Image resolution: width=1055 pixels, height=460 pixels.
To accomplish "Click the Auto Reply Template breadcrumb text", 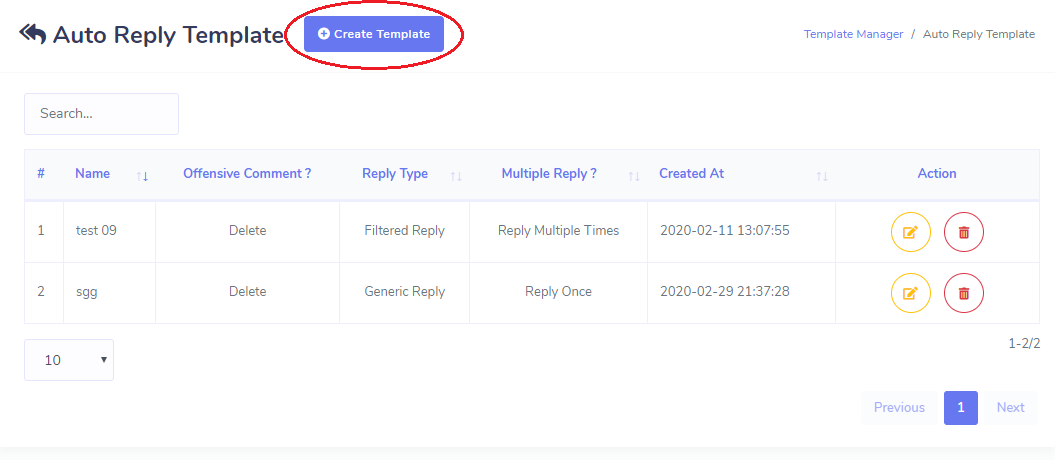I will (x=979, y=34).
